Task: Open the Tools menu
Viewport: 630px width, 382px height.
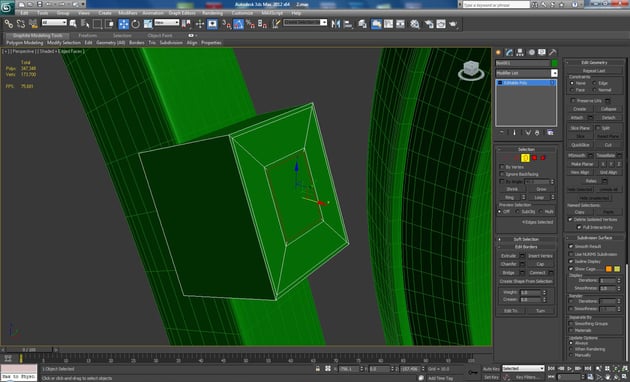Action: [x=43, y=13]
